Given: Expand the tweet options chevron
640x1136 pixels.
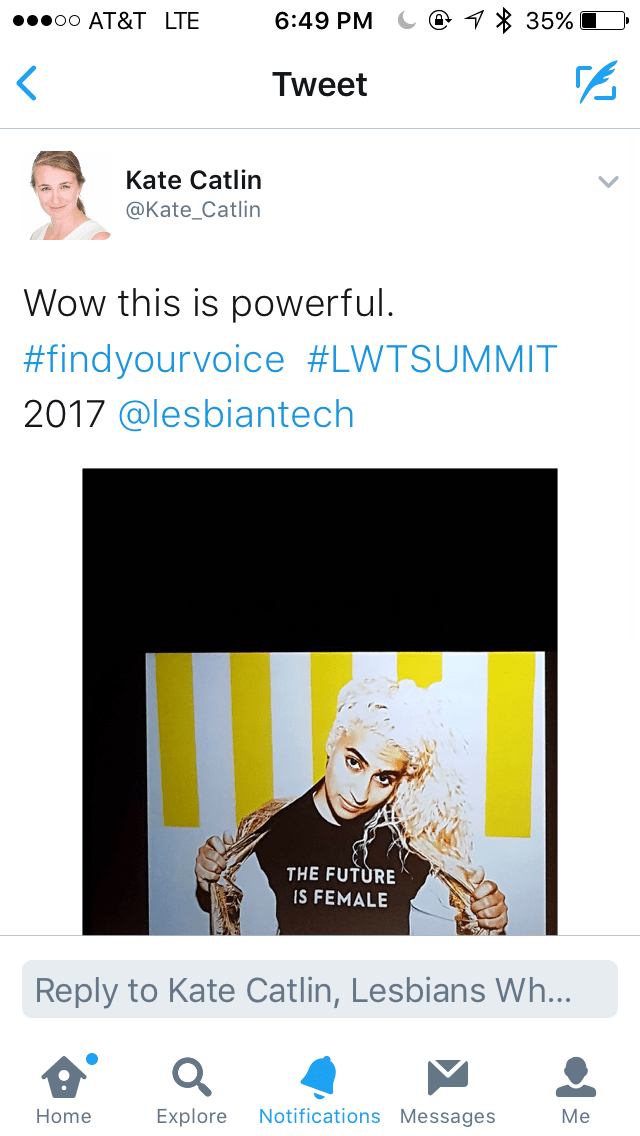Looking at the screenshot, I should point(608,181).
